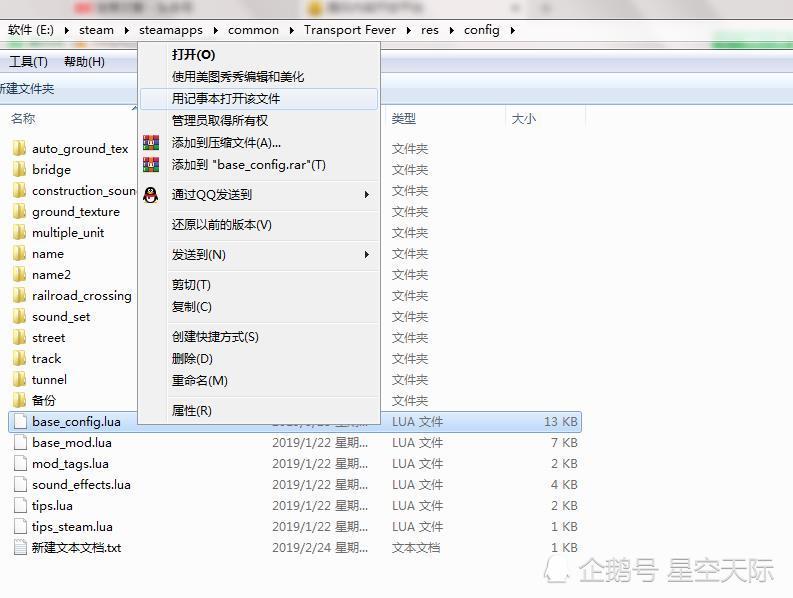Open breadcrumb arrow after 软件 (E:)
Screen dimensions: 793x598
[67, 30]
